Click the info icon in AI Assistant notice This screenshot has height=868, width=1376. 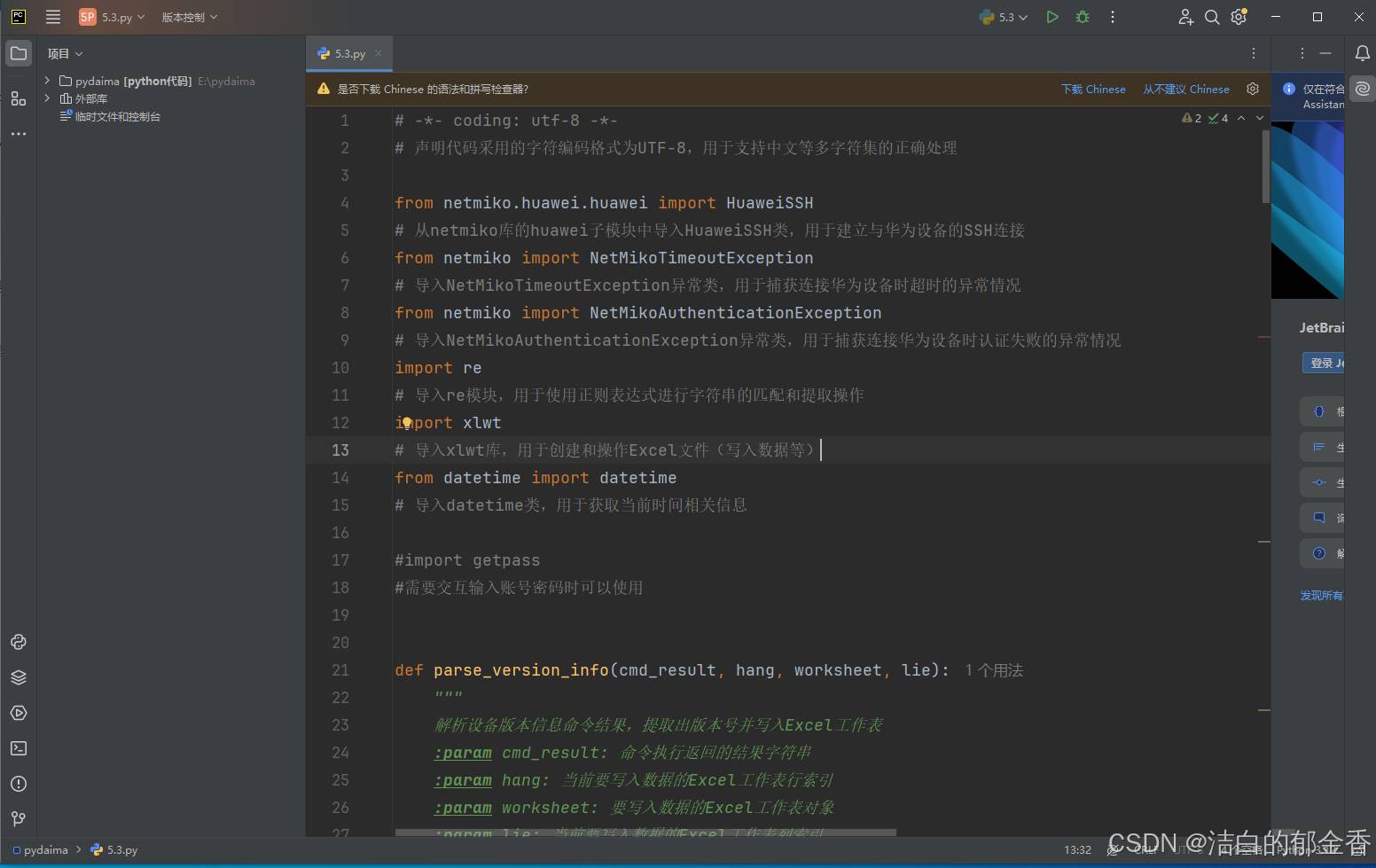tap(1289, 89)
